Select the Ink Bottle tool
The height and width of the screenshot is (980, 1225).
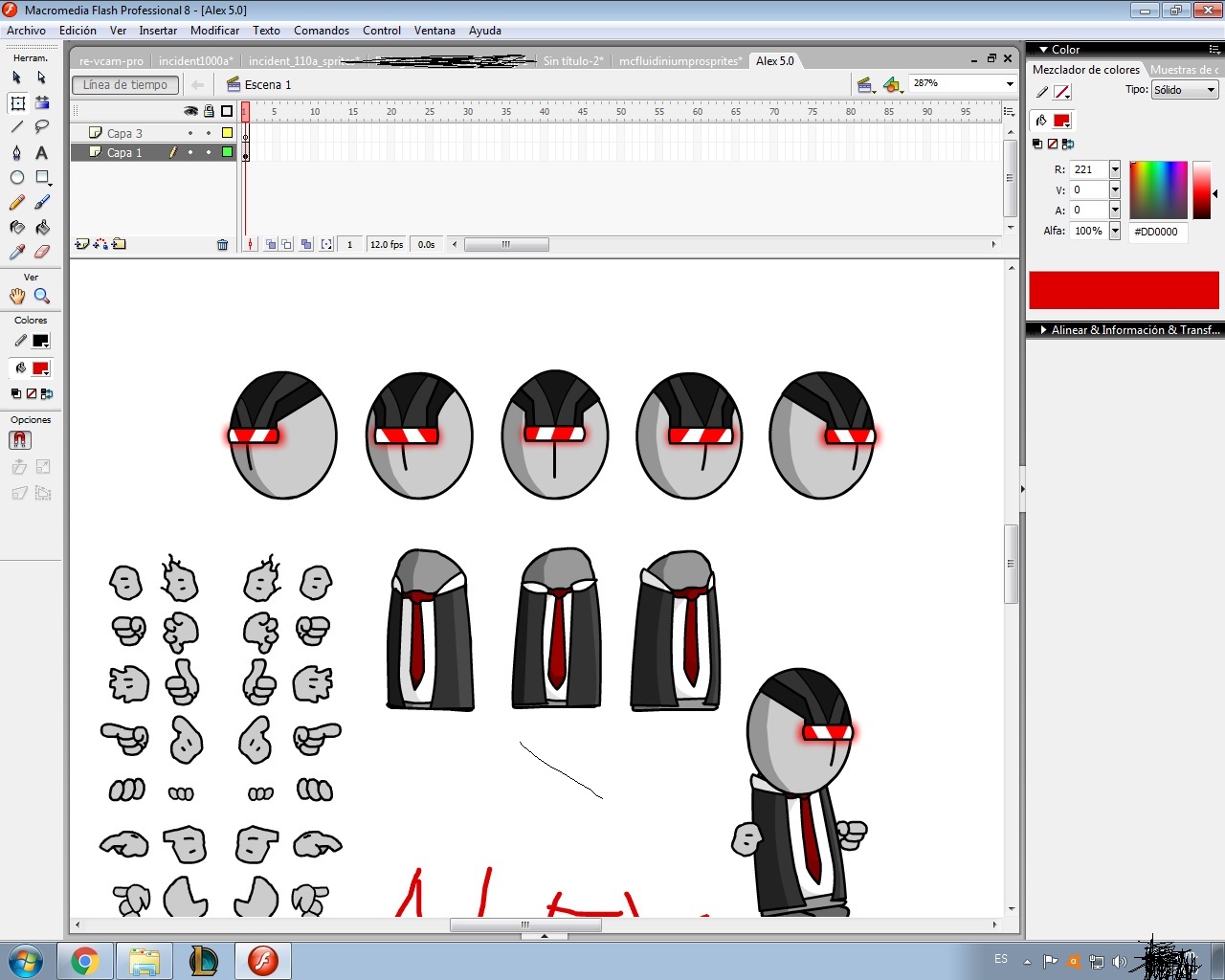coord(17,227)
